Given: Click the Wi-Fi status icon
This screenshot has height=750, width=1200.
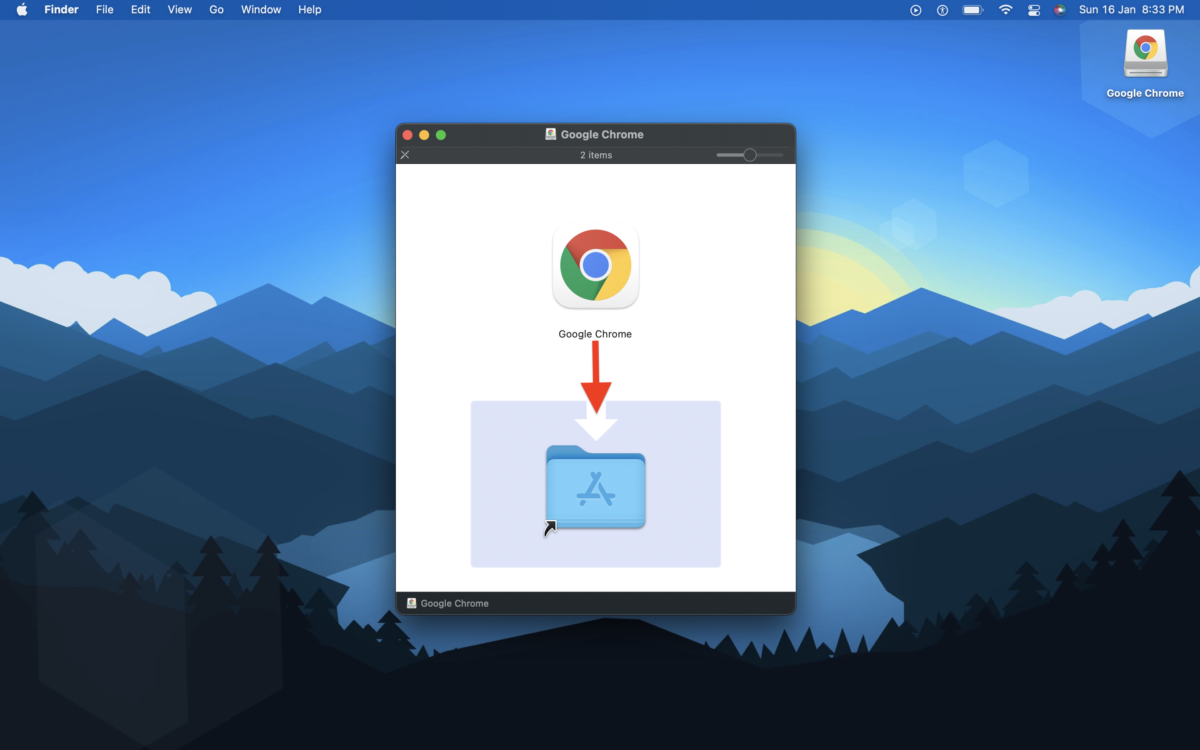Looking at the screenshot, I should tap(1005, 10).
